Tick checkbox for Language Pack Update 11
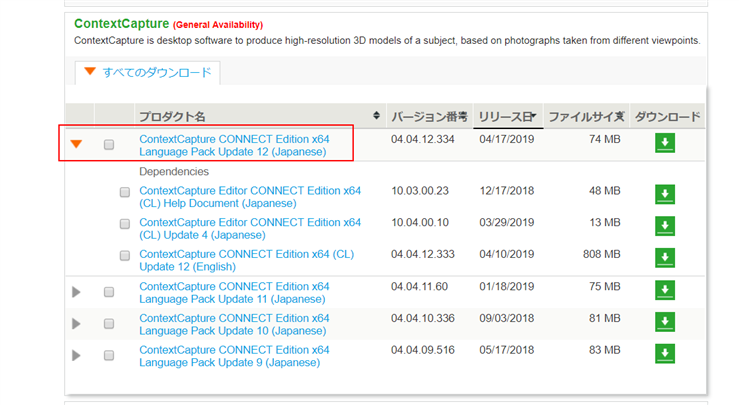 coord(109,292)
